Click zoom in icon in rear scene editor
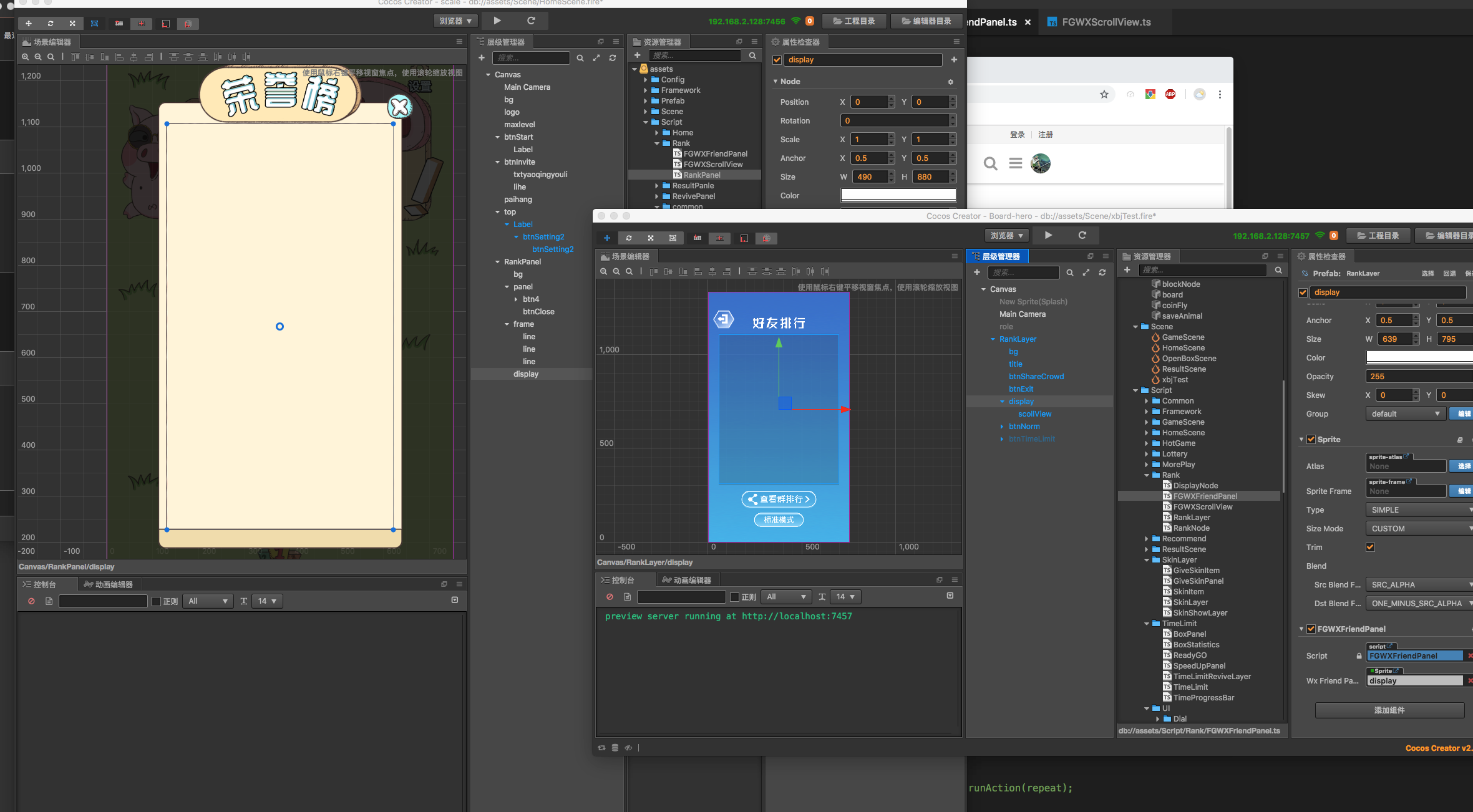The height and width of the screenshot is (812, 1473). pyautogui.click(x=25, y=57)
